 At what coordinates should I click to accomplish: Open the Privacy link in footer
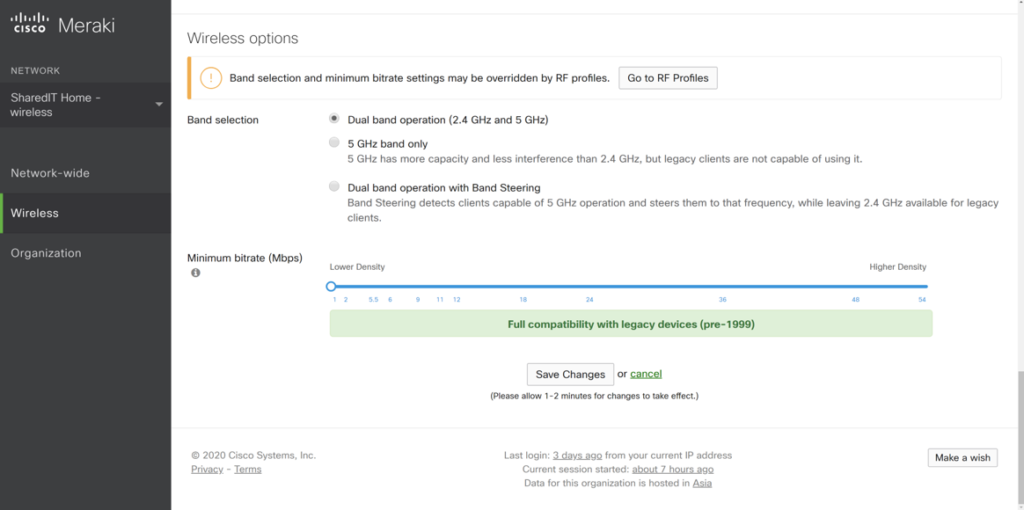[207, 469]
